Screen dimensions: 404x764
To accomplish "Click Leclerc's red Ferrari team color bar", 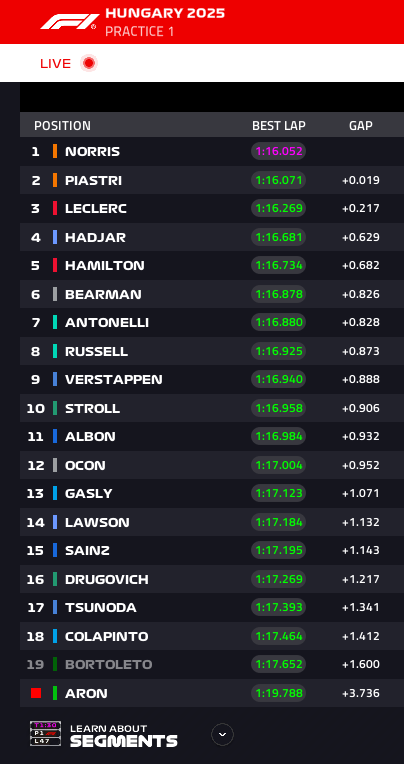I will point(55,209).
